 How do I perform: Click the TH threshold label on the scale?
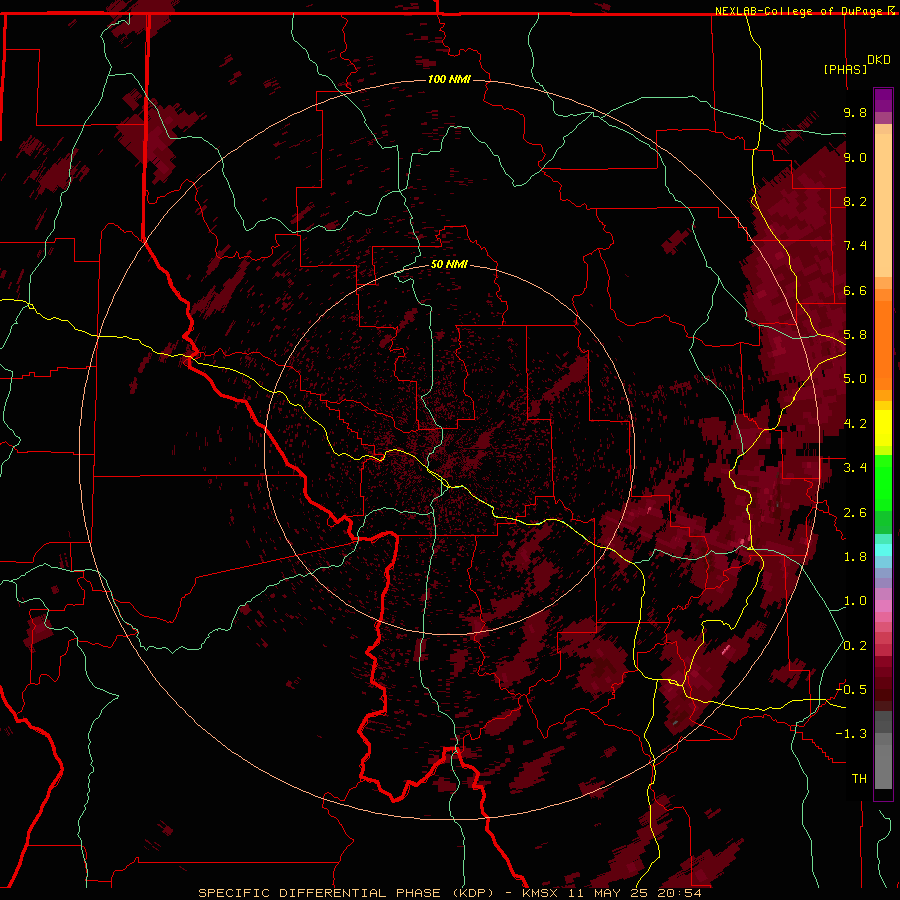point(859,779)
